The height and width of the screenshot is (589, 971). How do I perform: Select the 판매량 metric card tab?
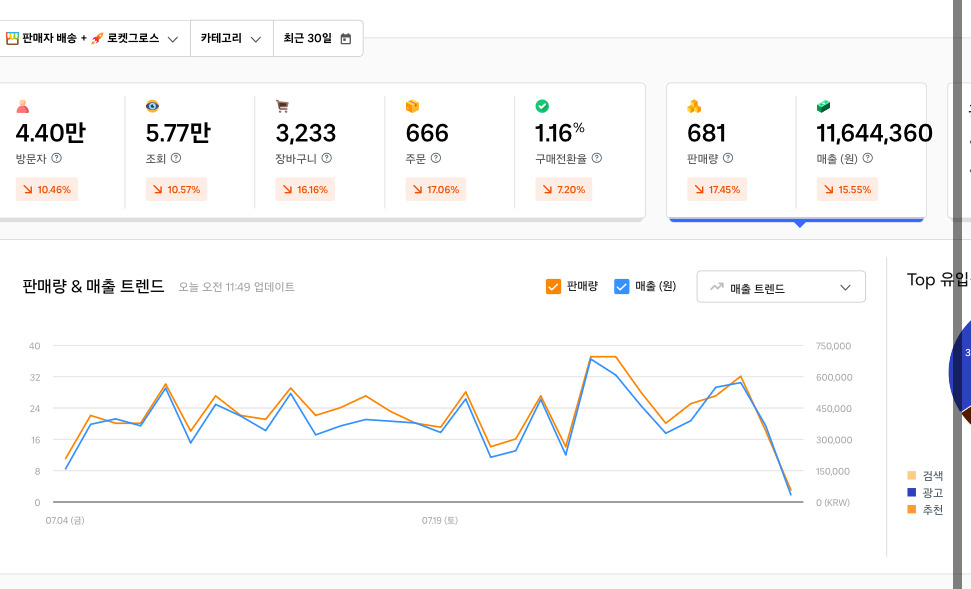pyautogui.click(x=731, y=150)
